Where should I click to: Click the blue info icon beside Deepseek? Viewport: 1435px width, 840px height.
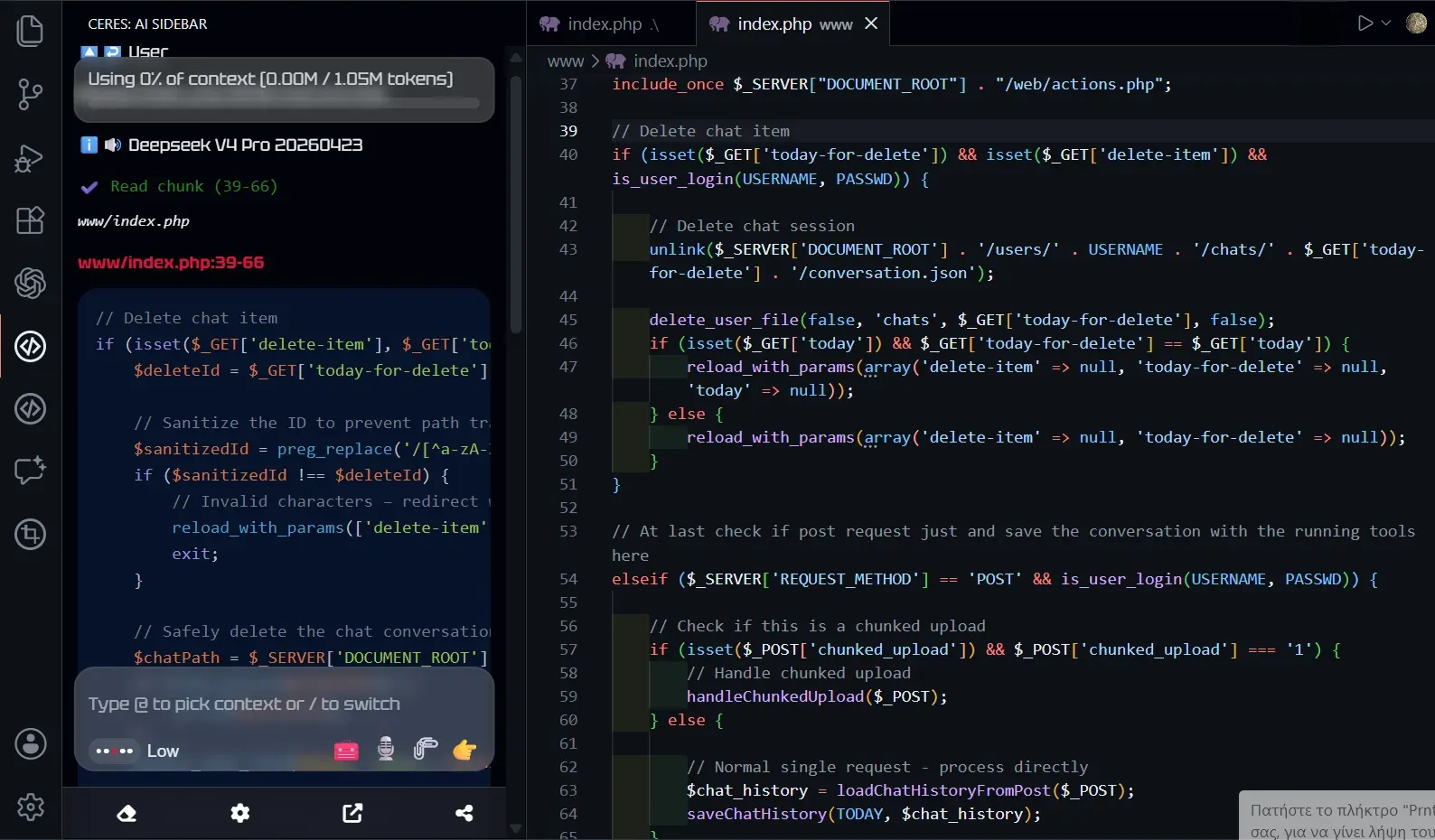pyautogui.click(x=89, y=145)
